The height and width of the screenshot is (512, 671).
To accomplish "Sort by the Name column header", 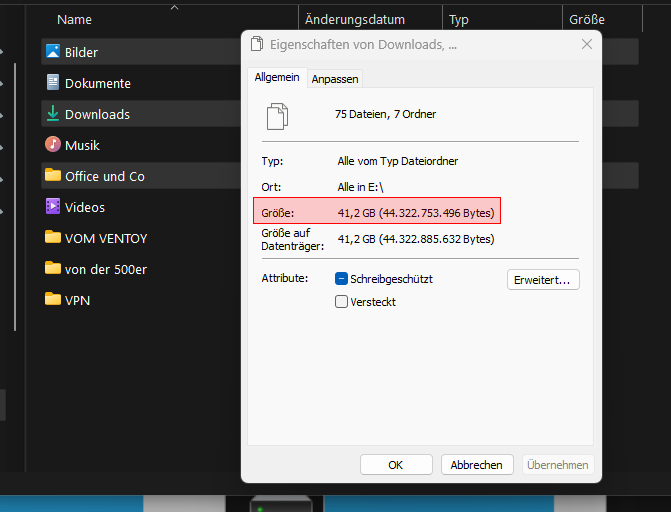I will pyautogui.click(x=74, y=20).
